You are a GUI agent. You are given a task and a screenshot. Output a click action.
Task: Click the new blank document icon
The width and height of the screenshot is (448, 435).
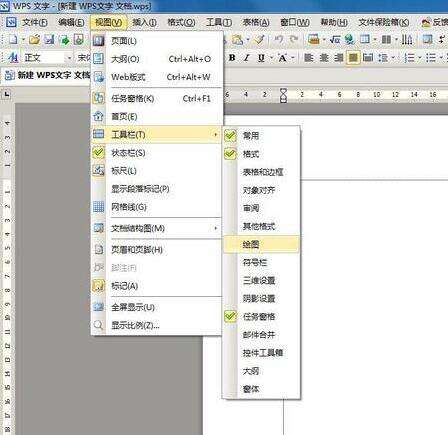13,40
